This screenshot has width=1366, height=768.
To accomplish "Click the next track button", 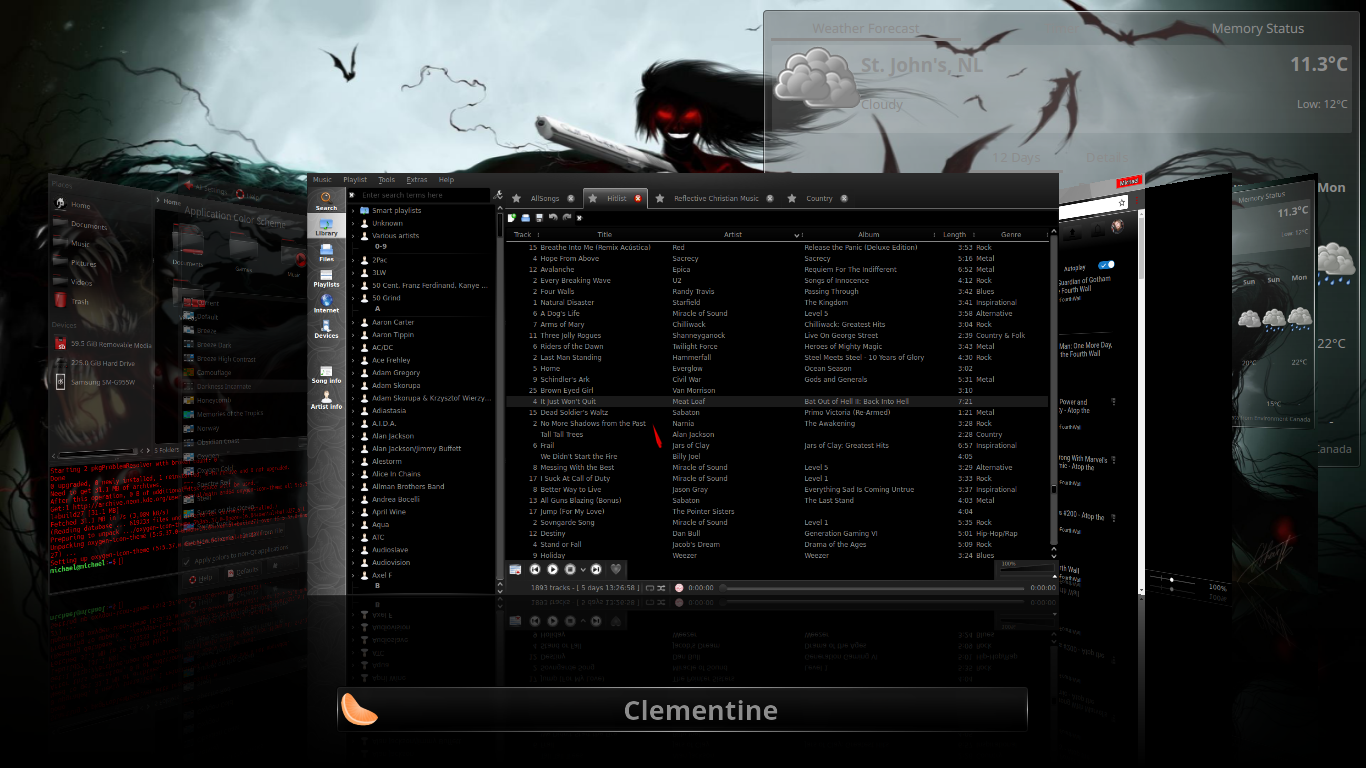I will pyautogui.click(x=596, y=569).
